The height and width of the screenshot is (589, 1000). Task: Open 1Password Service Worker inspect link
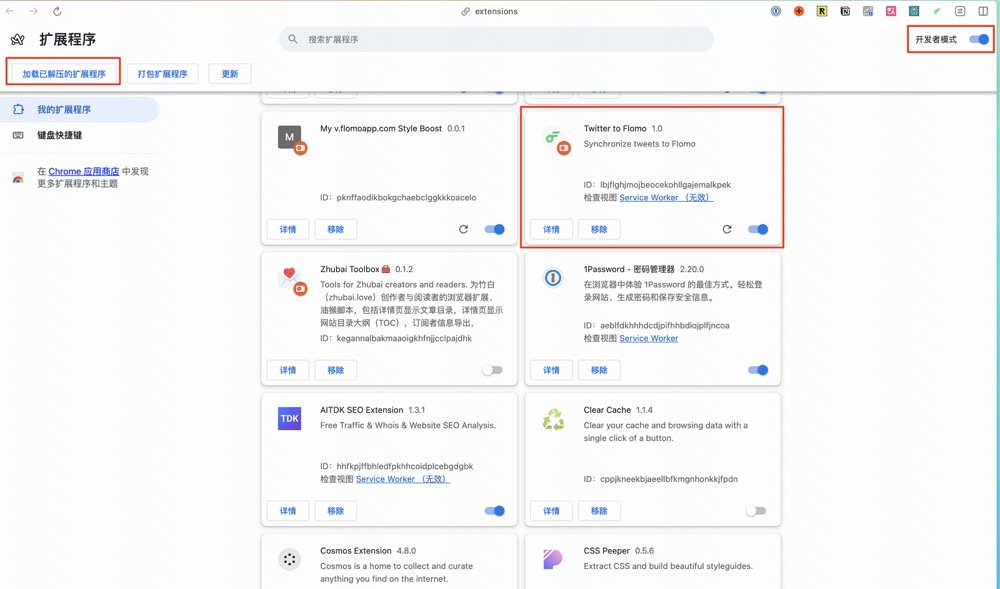pyautogui.click(x=649, y=338)
